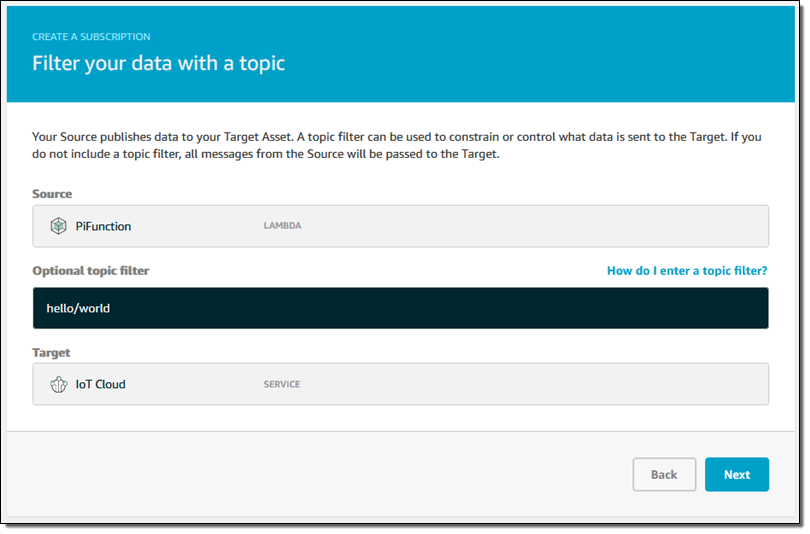Click the "Filter your data with a topic" heading

pos(158,63)
